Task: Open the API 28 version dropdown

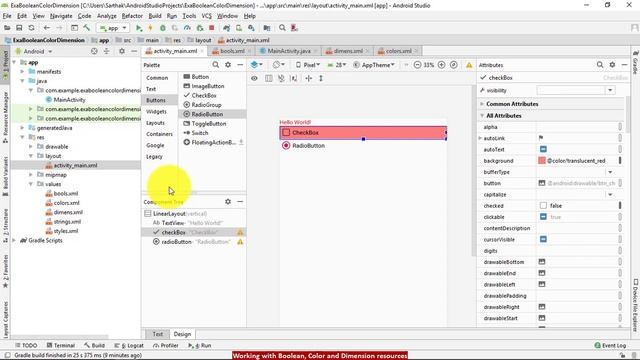Action: tap(337, 65)
